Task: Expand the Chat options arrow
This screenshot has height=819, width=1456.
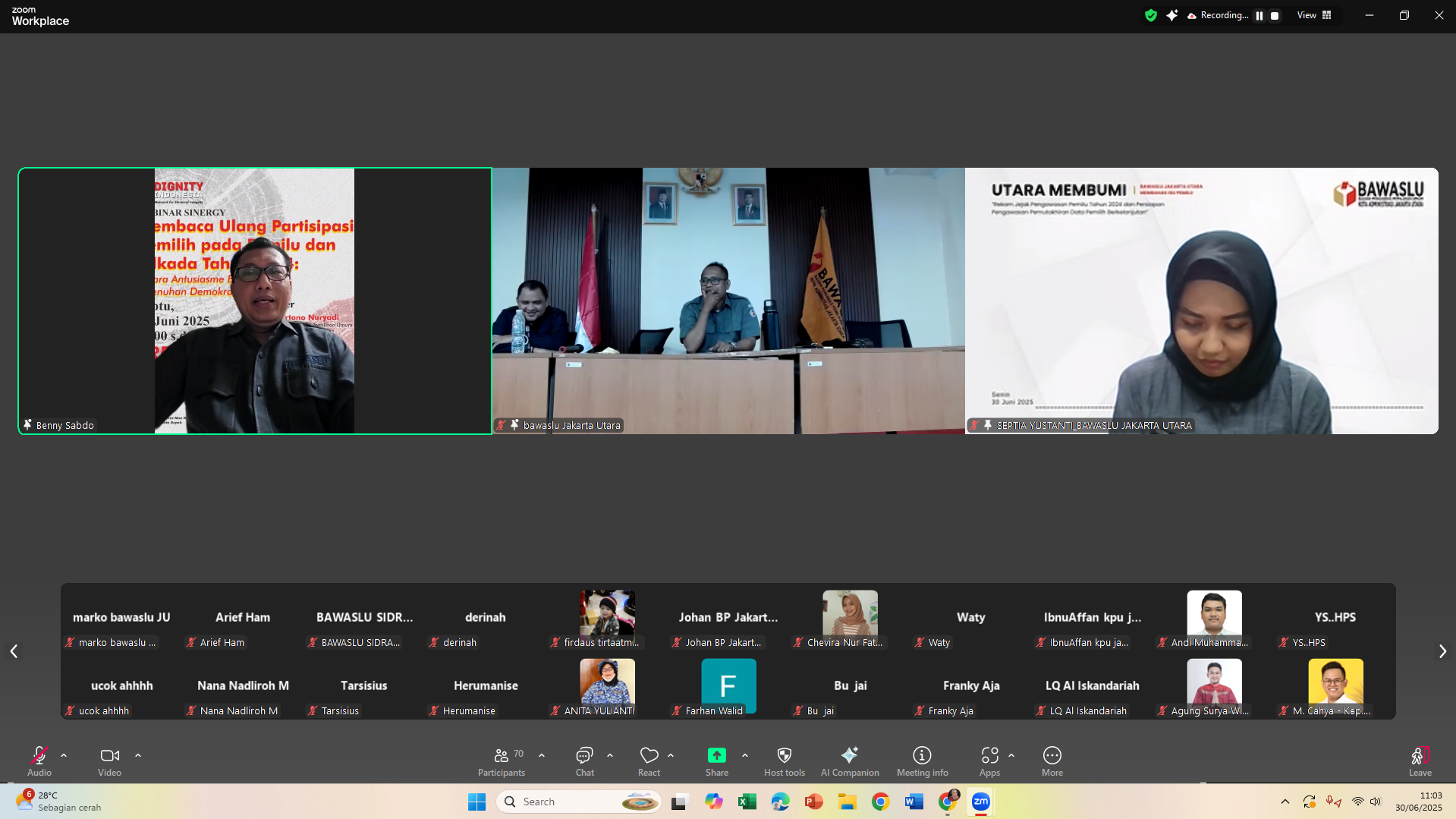Action: [x=610, y=756]
